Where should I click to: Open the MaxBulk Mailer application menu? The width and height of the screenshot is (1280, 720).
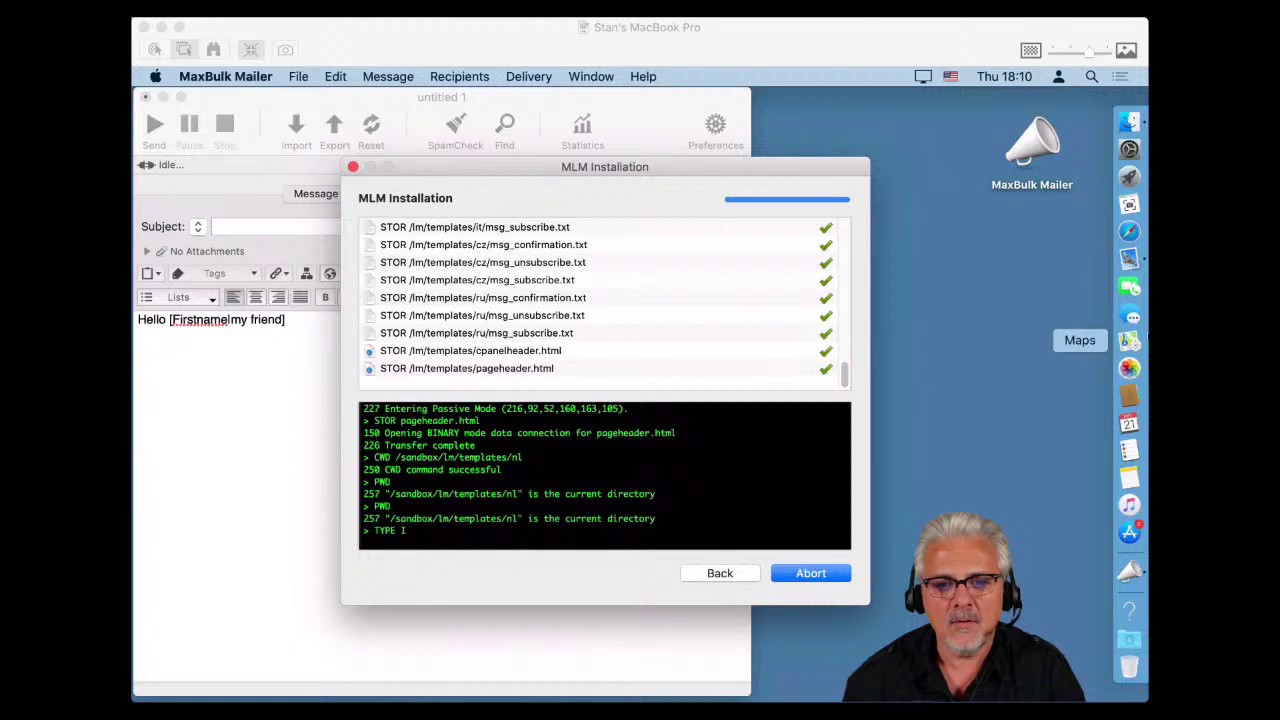coord(225,76)
